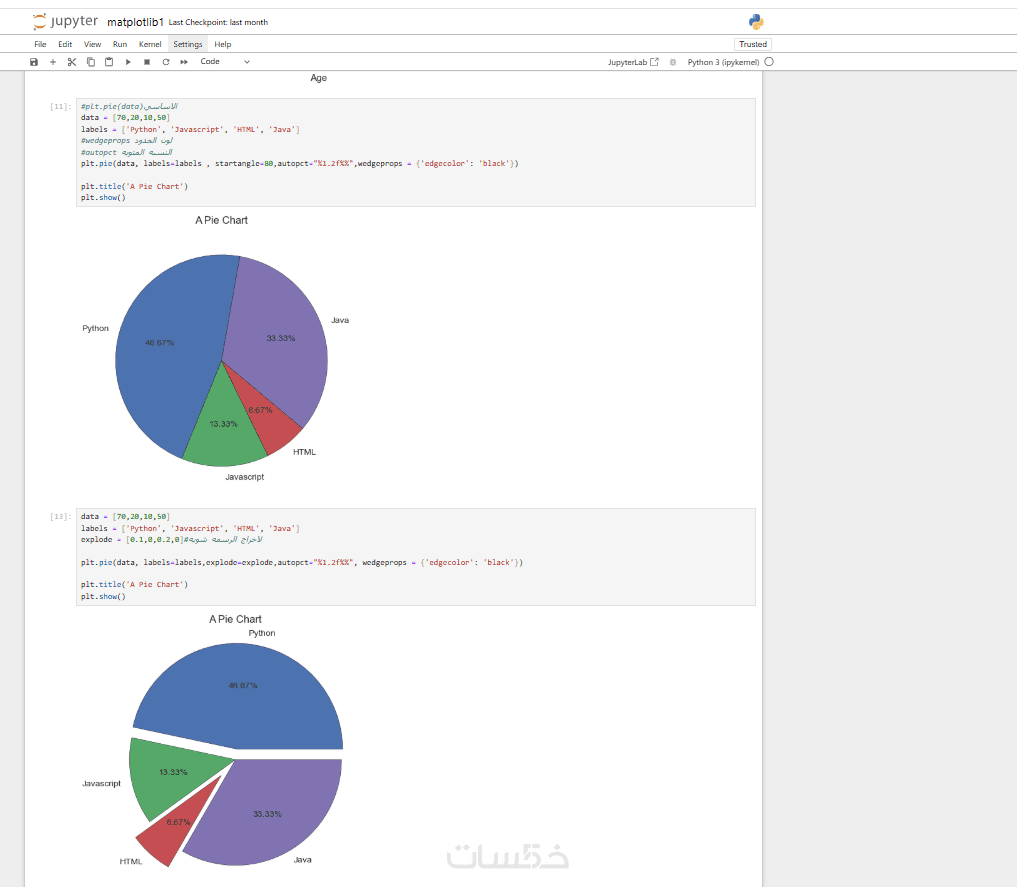Click the Javascript label of second pie

(x=101, y=783)
